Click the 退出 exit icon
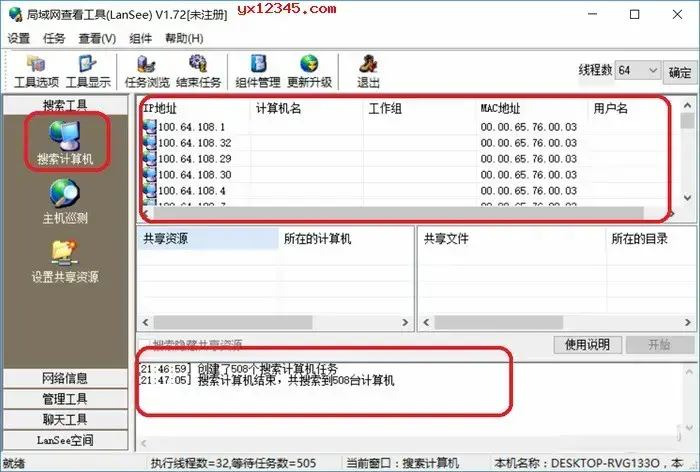This screenshot has height=472, width=700. pos(368,64)
